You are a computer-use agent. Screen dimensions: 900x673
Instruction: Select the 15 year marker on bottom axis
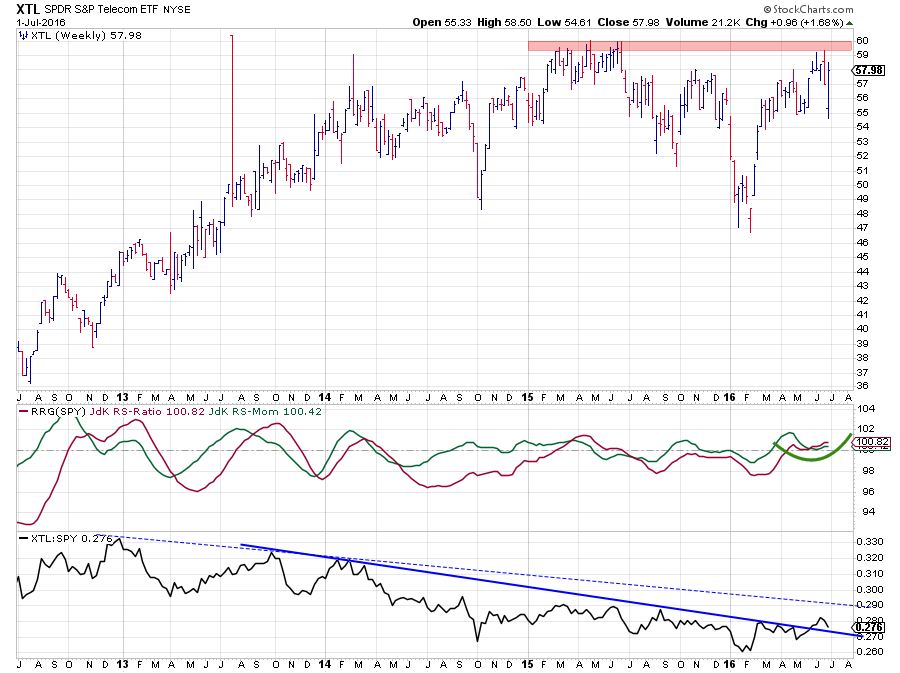[528, 664]
